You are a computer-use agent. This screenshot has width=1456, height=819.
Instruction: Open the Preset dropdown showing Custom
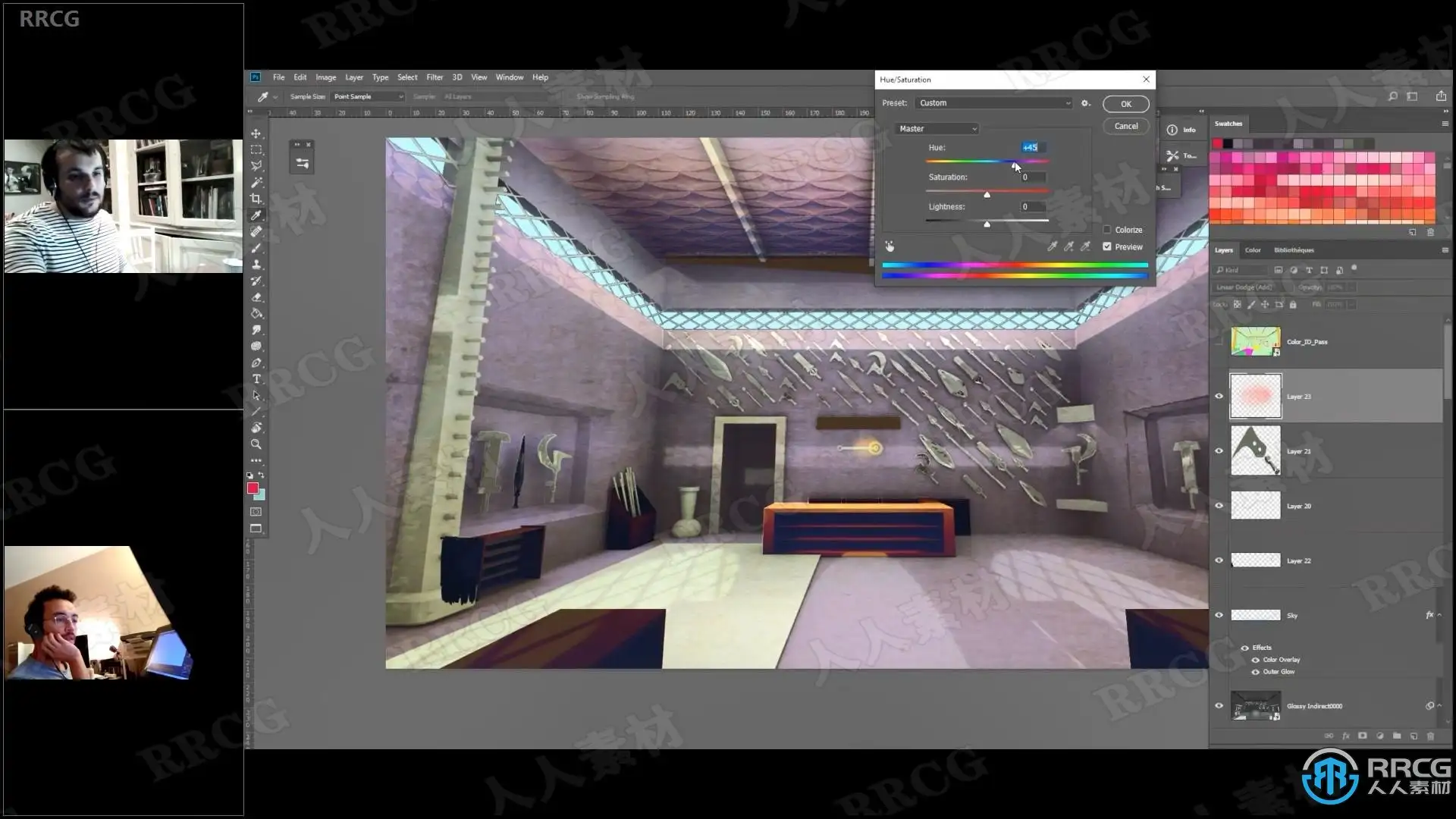[x=993, y=103]
